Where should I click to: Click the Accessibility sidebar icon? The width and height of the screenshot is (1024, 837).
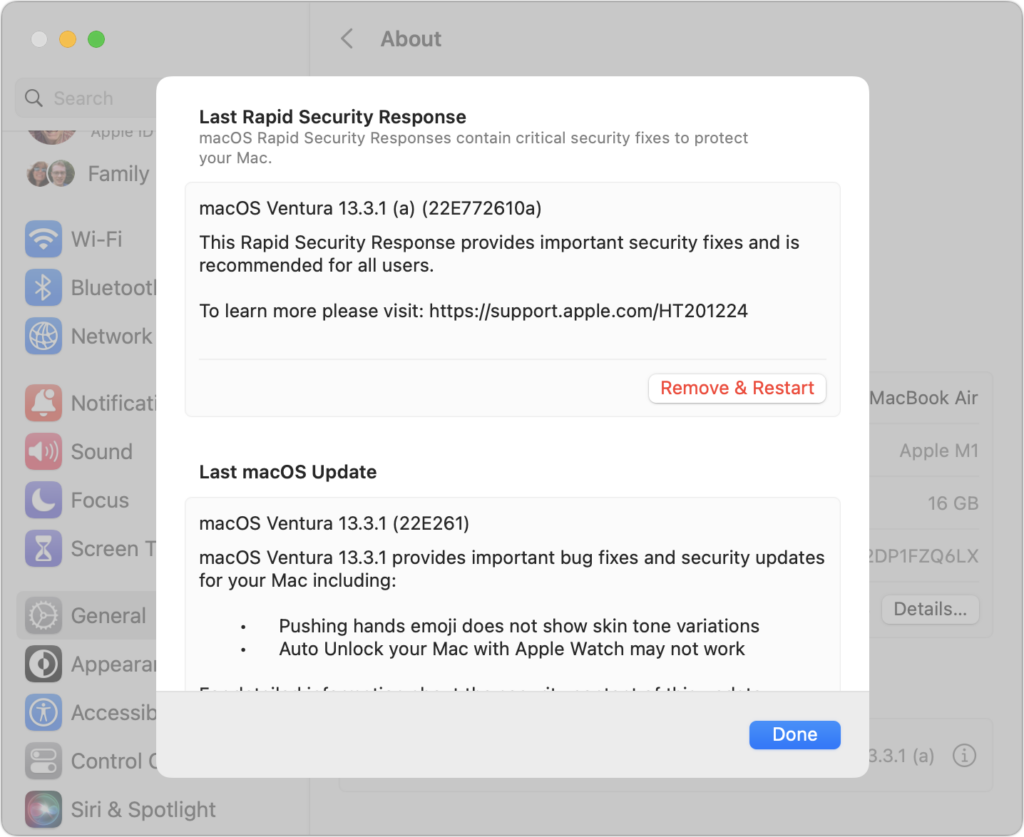tap(43, 712)
